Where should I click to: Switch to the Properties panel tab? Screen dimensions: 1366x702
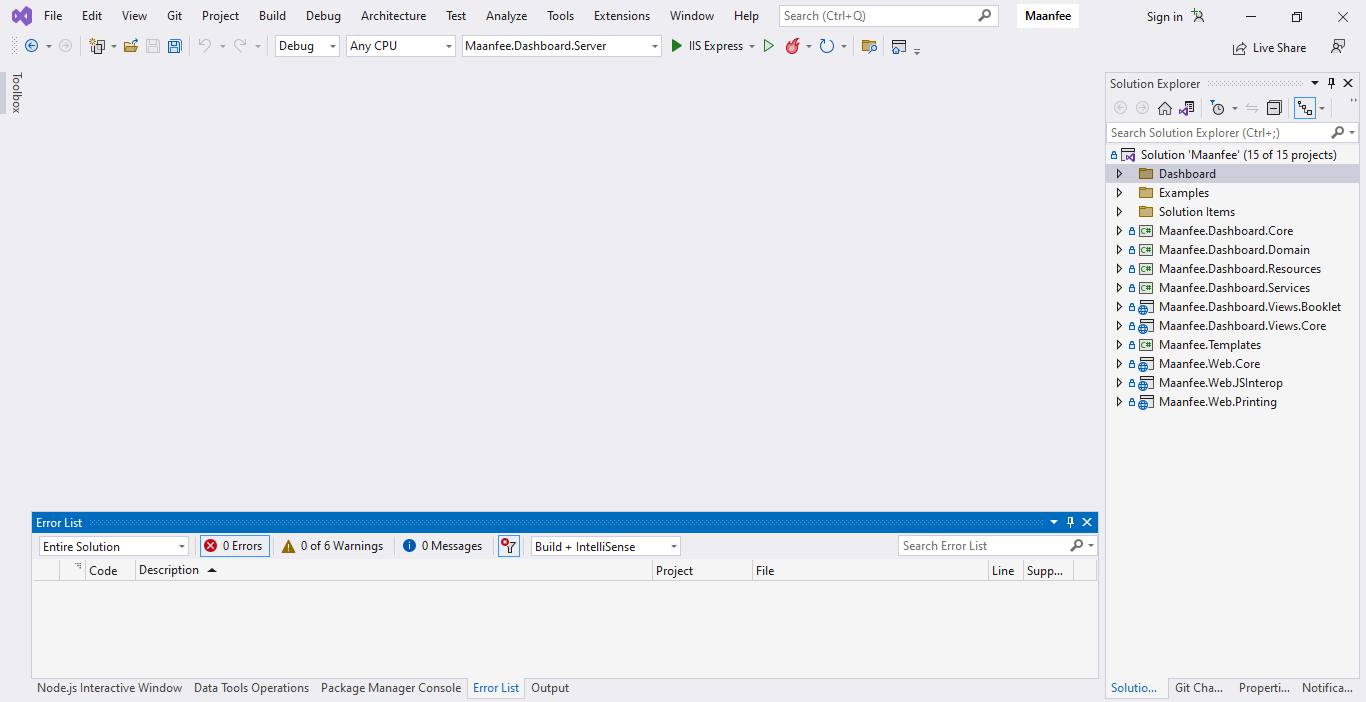point(1264,688)
